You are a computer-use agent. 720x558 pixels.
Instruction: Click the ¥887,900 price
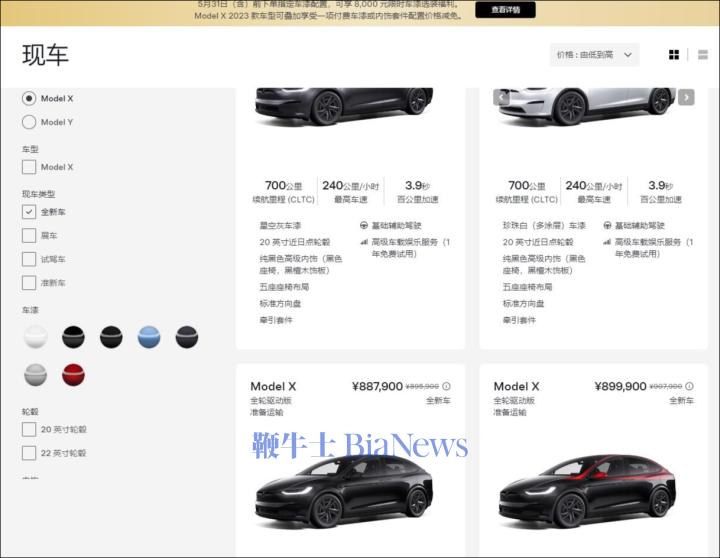(377, 386)
